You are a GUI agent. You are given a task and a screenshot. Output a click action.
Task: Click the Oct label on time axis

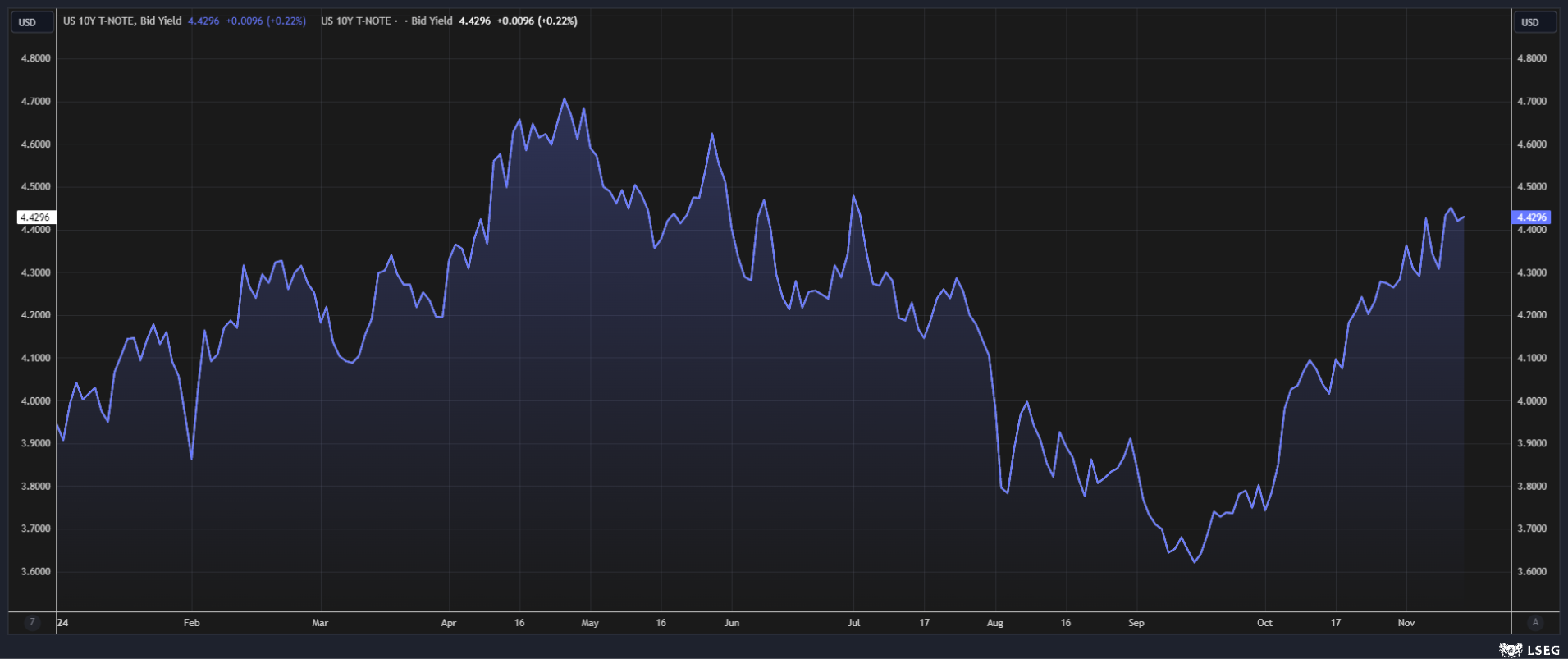coord(1264,623)
